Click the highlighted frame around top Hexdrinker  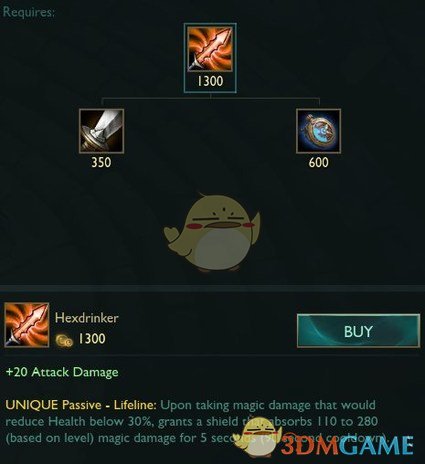point(210,58)
